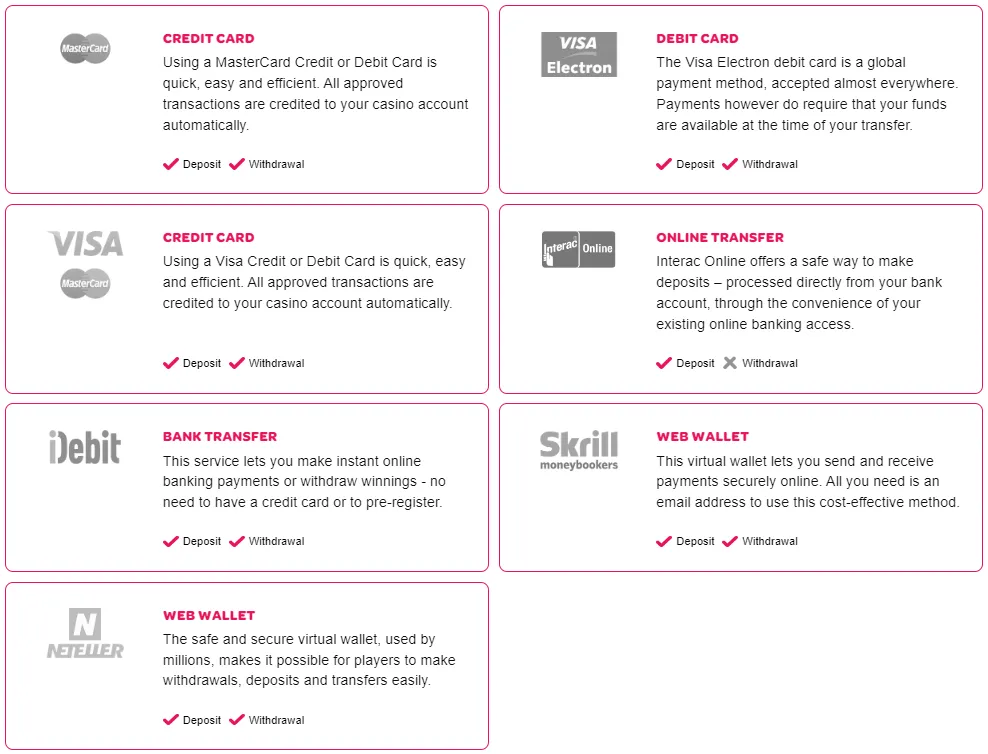Click the MasterCard logo in first card
988x754 pixels.
pos(85,48)
